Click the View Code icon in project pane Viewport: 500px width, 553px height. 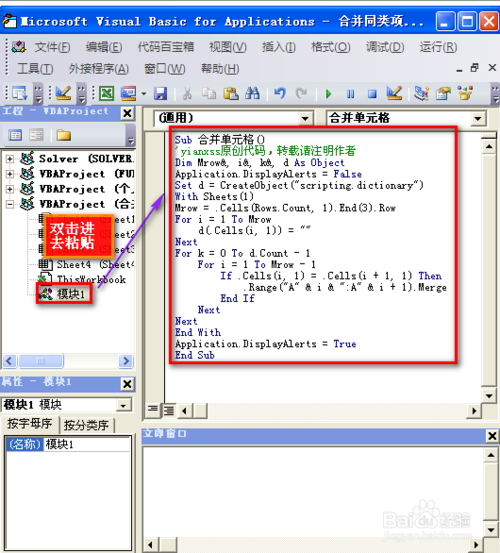[x=15, y=135]
